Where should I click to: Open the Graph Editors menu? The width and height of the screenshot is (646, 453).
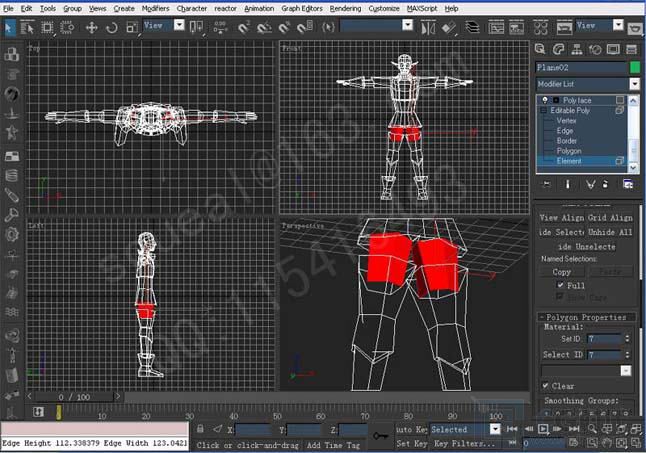(302, 8)
